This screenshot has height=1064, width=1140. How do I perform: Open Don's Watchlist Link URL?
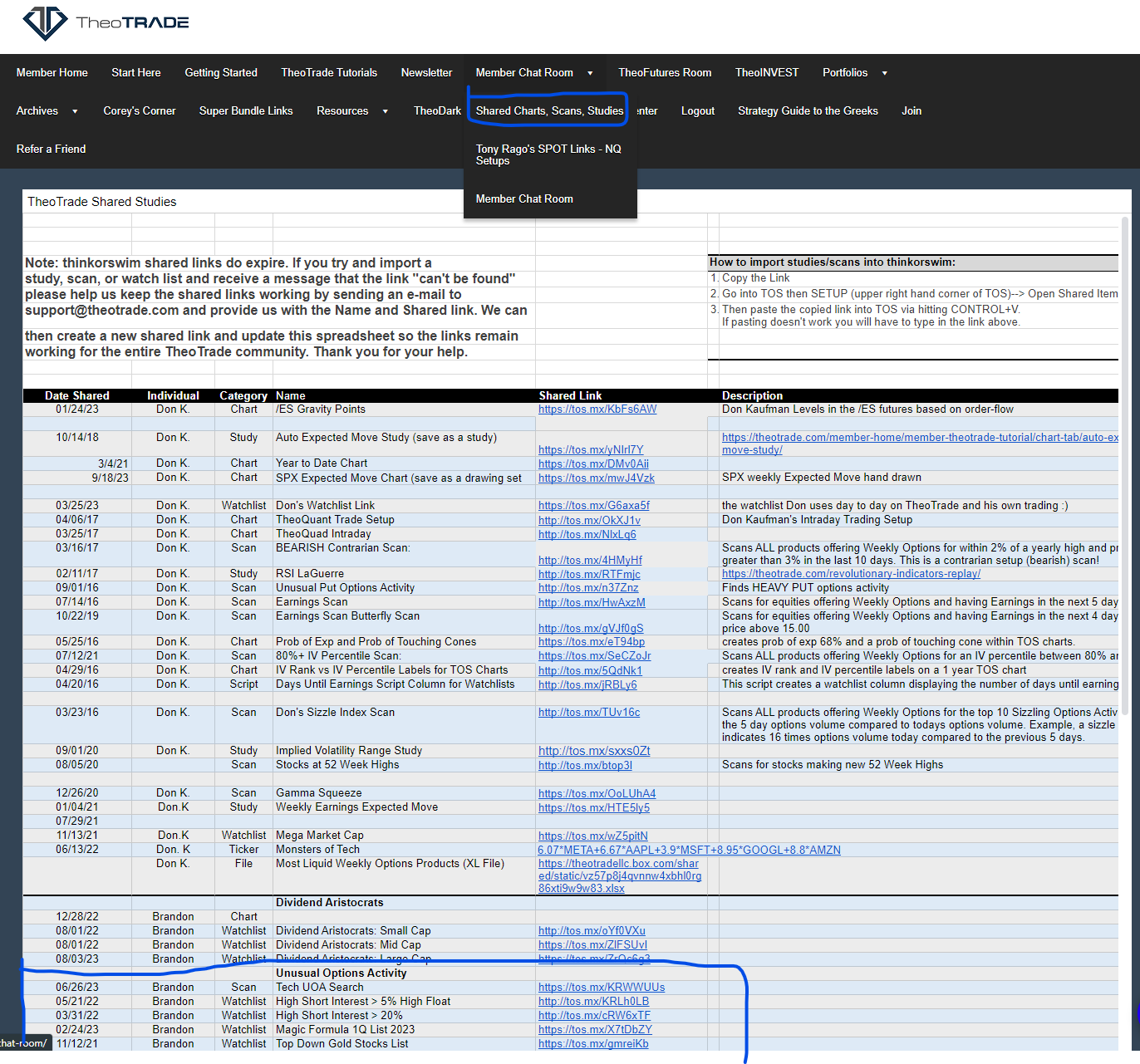pyautogui.click(x=594, y=506)
